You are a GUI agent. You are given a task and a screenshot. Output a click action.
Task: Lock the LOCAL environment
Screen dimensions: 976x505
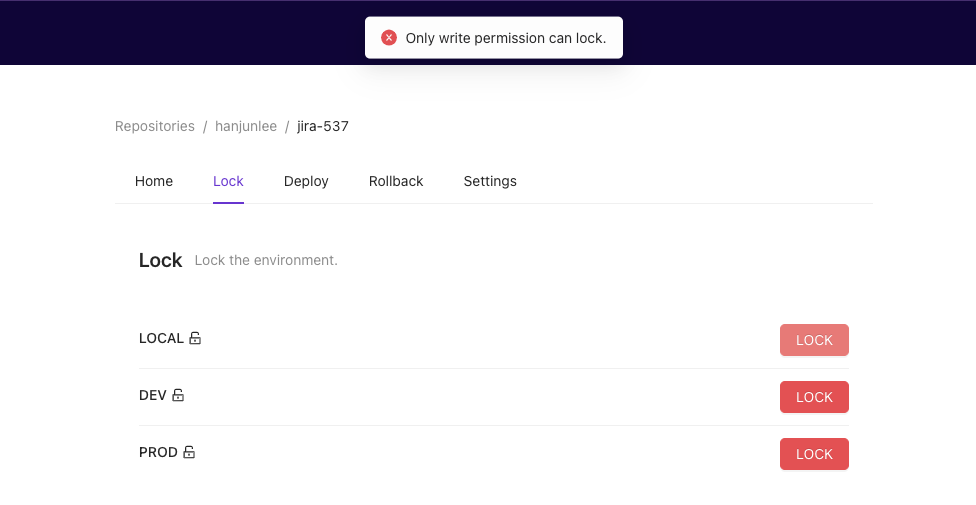(814, 340)
